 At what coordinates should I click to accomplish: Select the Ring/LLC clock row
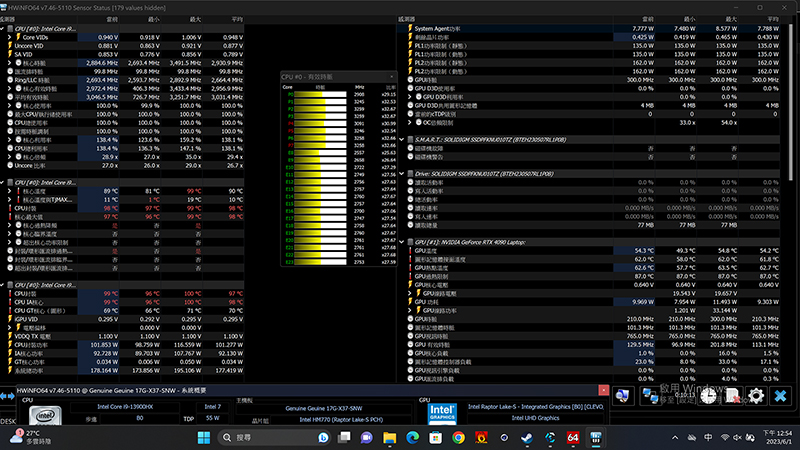click(x=122, y=80)
